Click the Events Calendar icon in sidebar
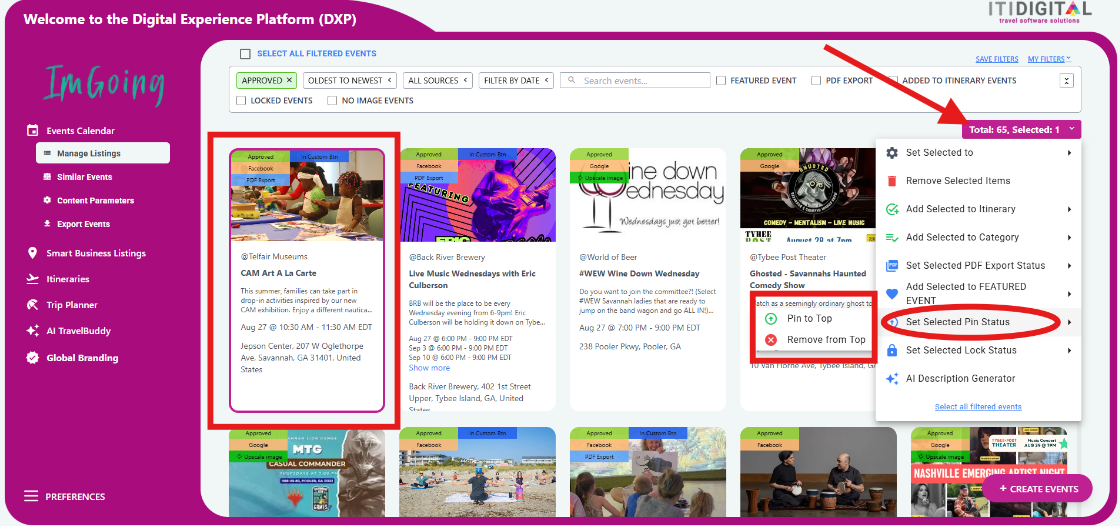Viewport: 1120px width, 526px height. [32, 130]
